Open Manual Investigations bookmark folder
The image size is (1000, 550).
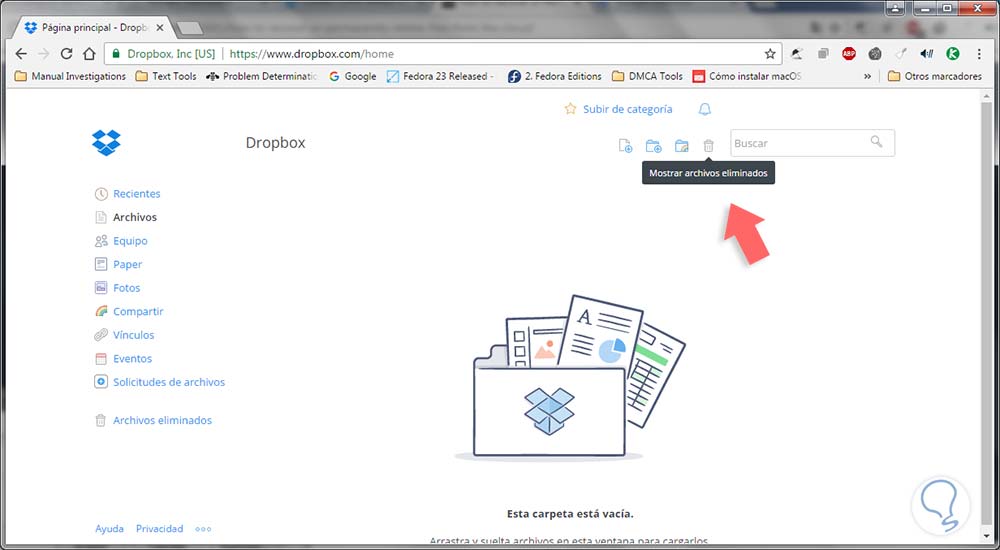[70, 76]
